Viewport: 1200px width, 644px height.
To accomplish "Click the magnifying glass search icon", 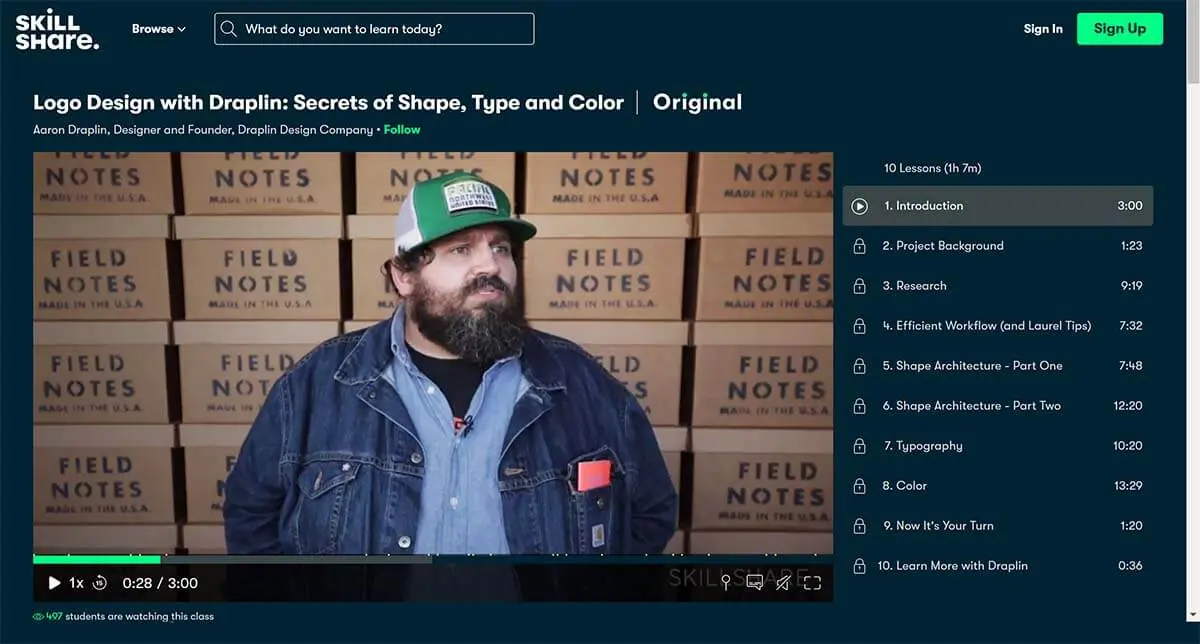I will 229,29.
